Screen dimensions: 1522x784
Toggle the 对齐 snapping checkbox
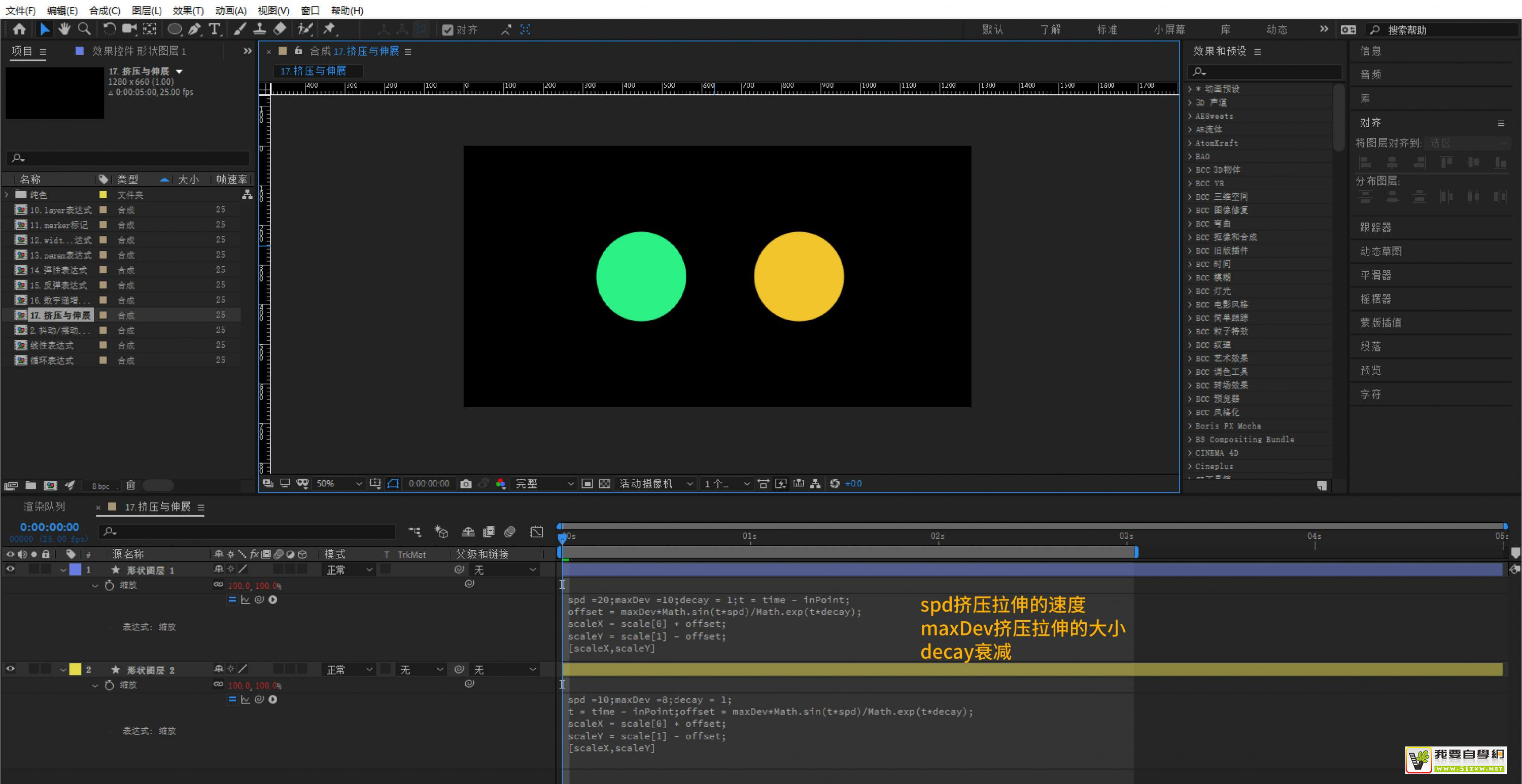pos(447,29)
